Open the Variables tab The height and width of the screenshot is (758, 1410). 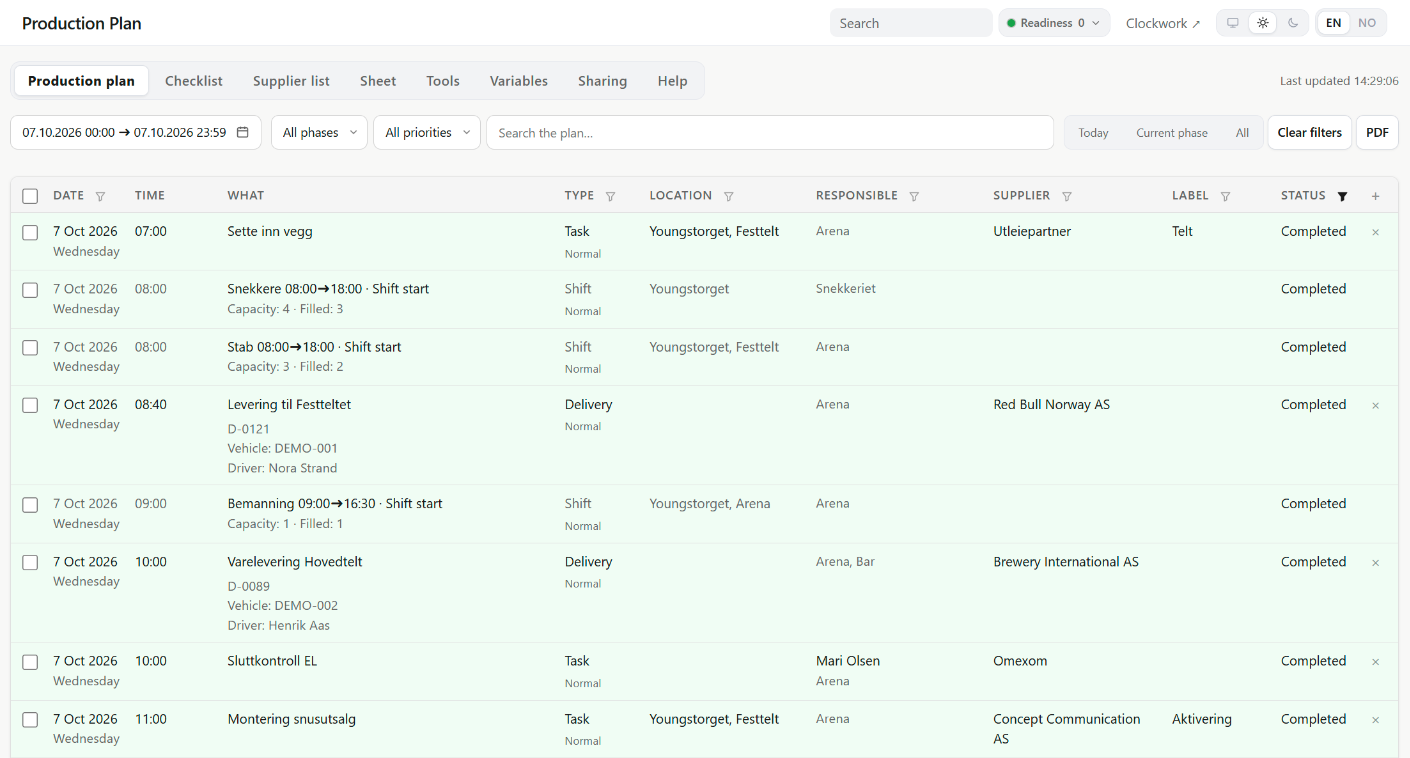point(519,81)
